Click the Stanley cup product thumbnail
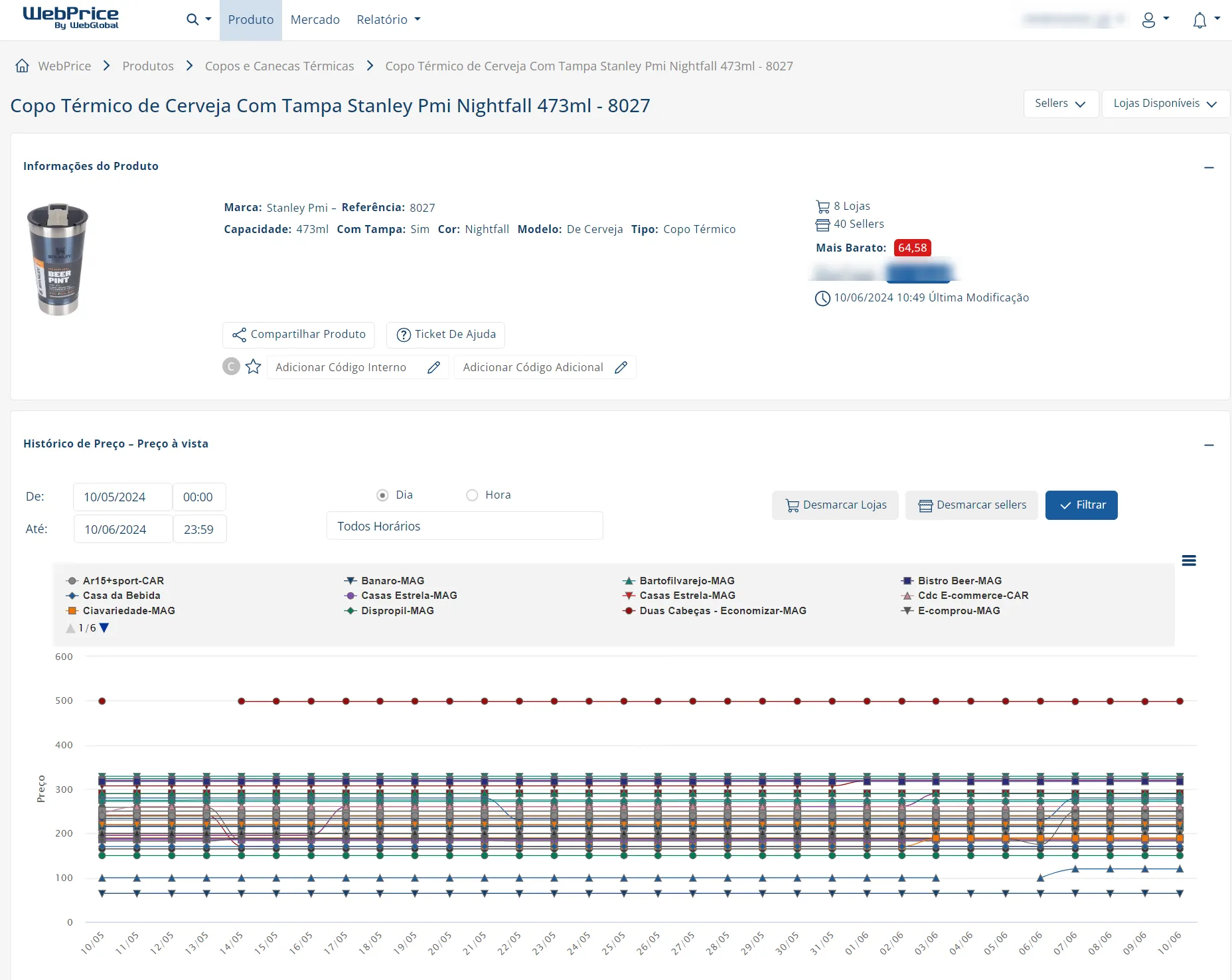This screenshot has height=980, width=1232. (58, 259)
